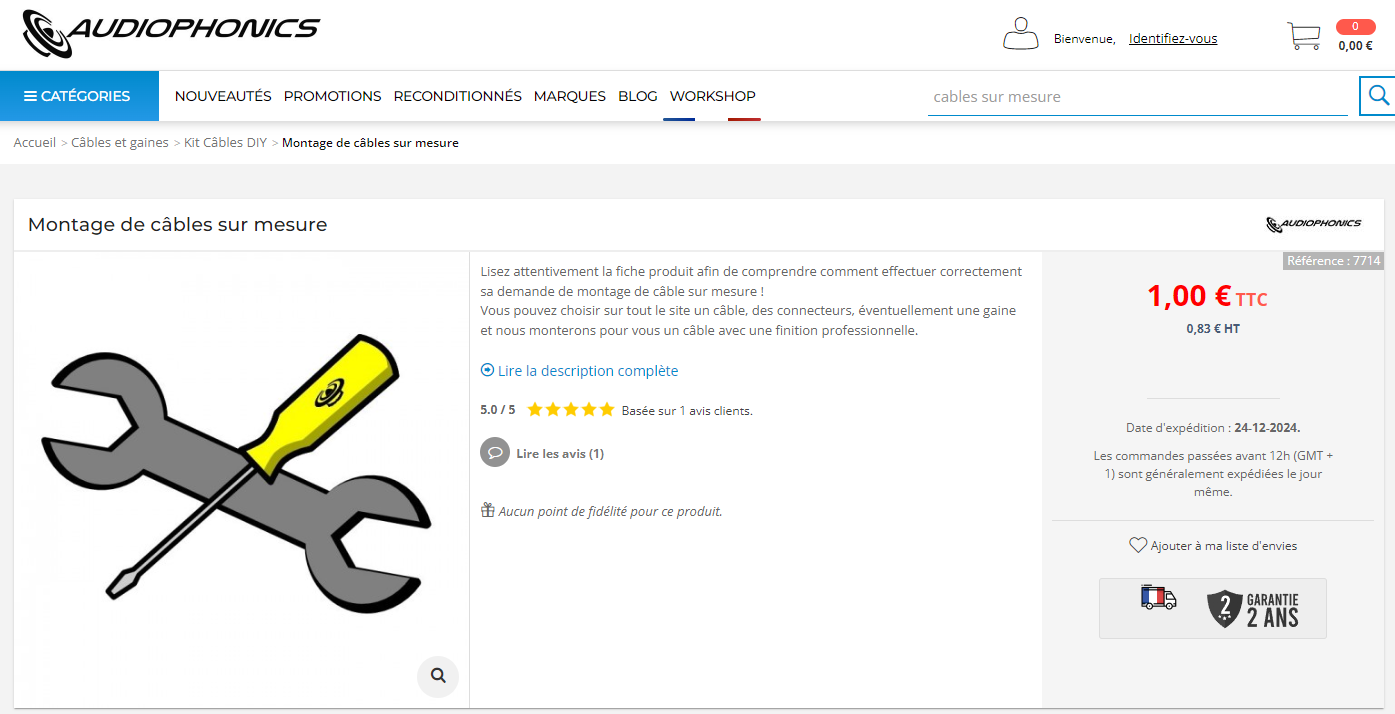Open the Marques menu item
Screen dimensions: 1395x714
(570, 96)
